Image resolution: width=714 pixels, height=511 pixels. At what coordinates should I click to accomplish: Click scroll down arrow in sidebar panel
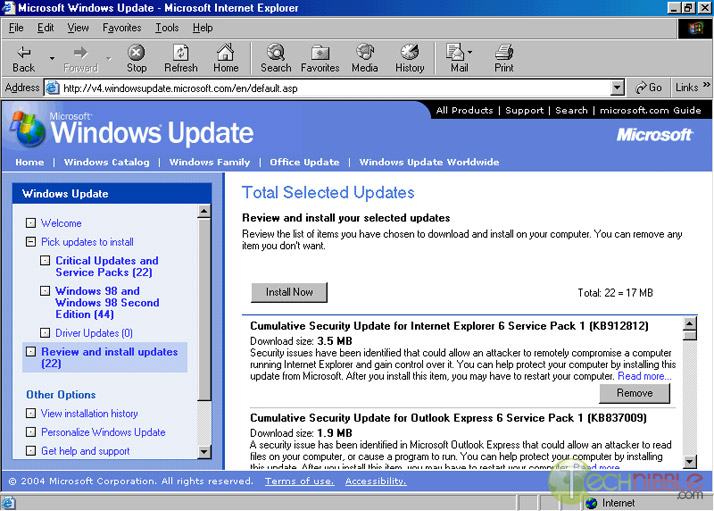204,451
